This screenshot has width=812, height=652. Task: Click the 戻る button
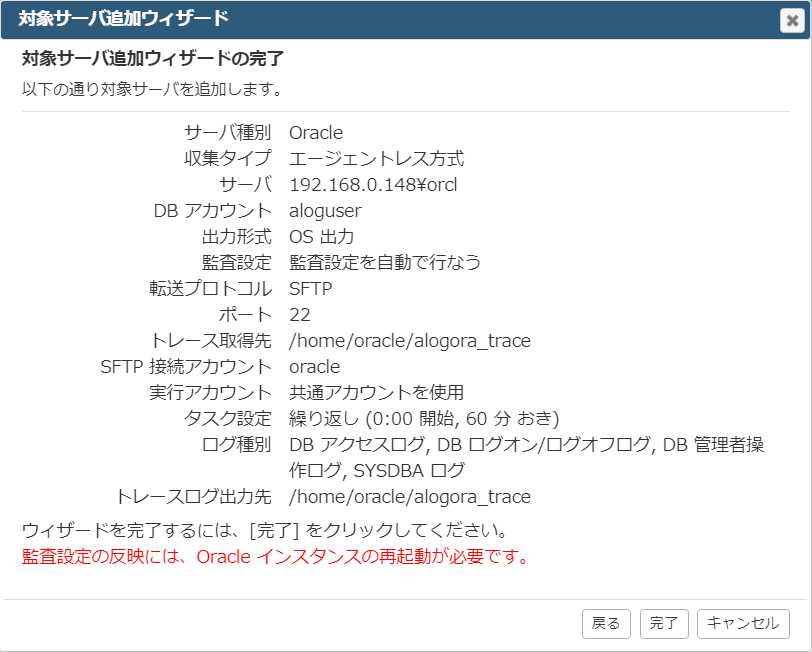click(606, 624)
